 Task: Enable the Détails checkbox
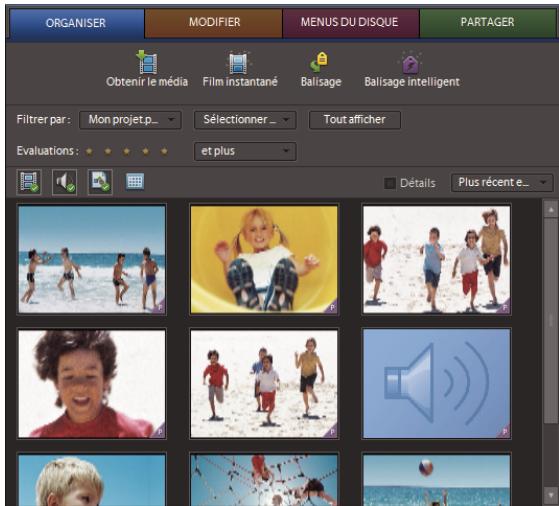(390, 183)
